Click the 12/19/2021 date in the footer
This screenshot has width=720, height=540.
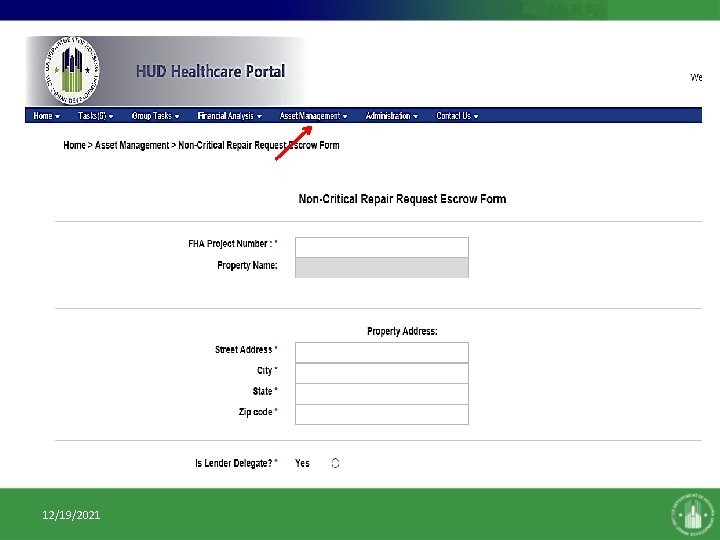71,515
